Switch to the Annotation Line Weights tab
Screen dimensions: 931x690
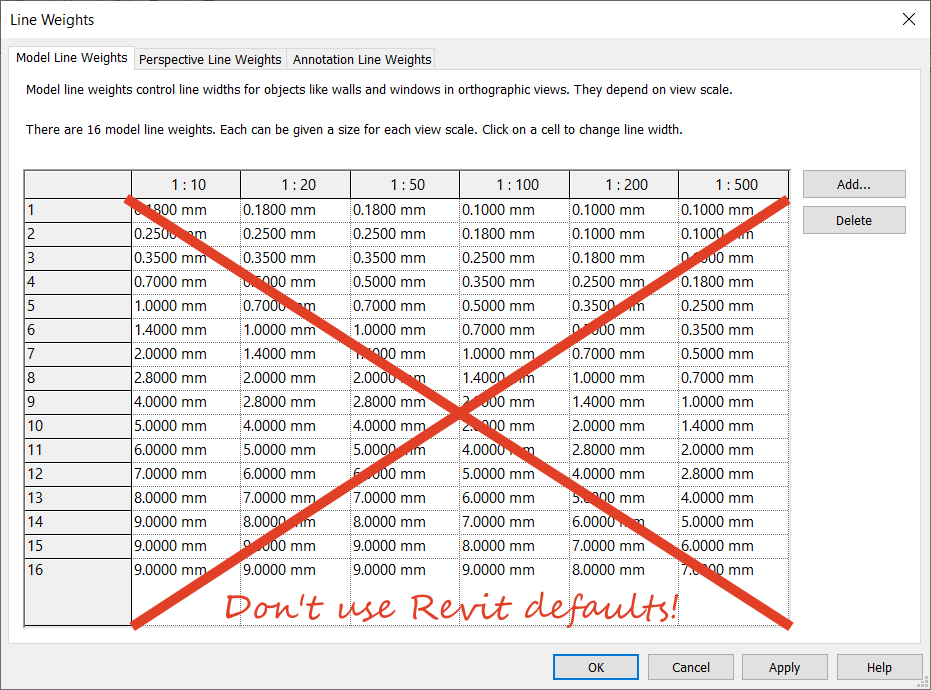pos(361,59)
